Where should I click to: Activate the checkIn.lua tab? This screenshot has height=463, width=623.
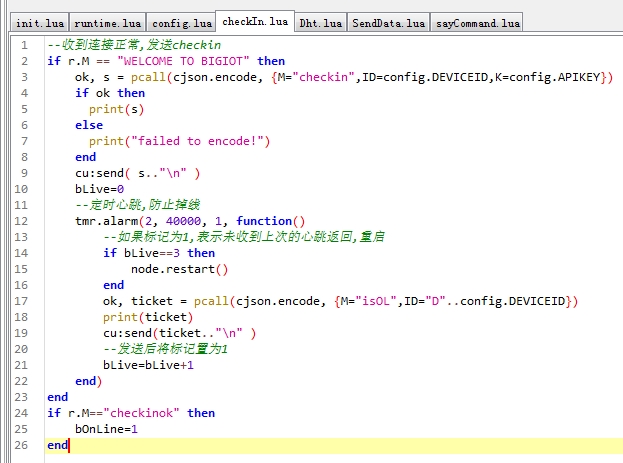pos(255,21)
